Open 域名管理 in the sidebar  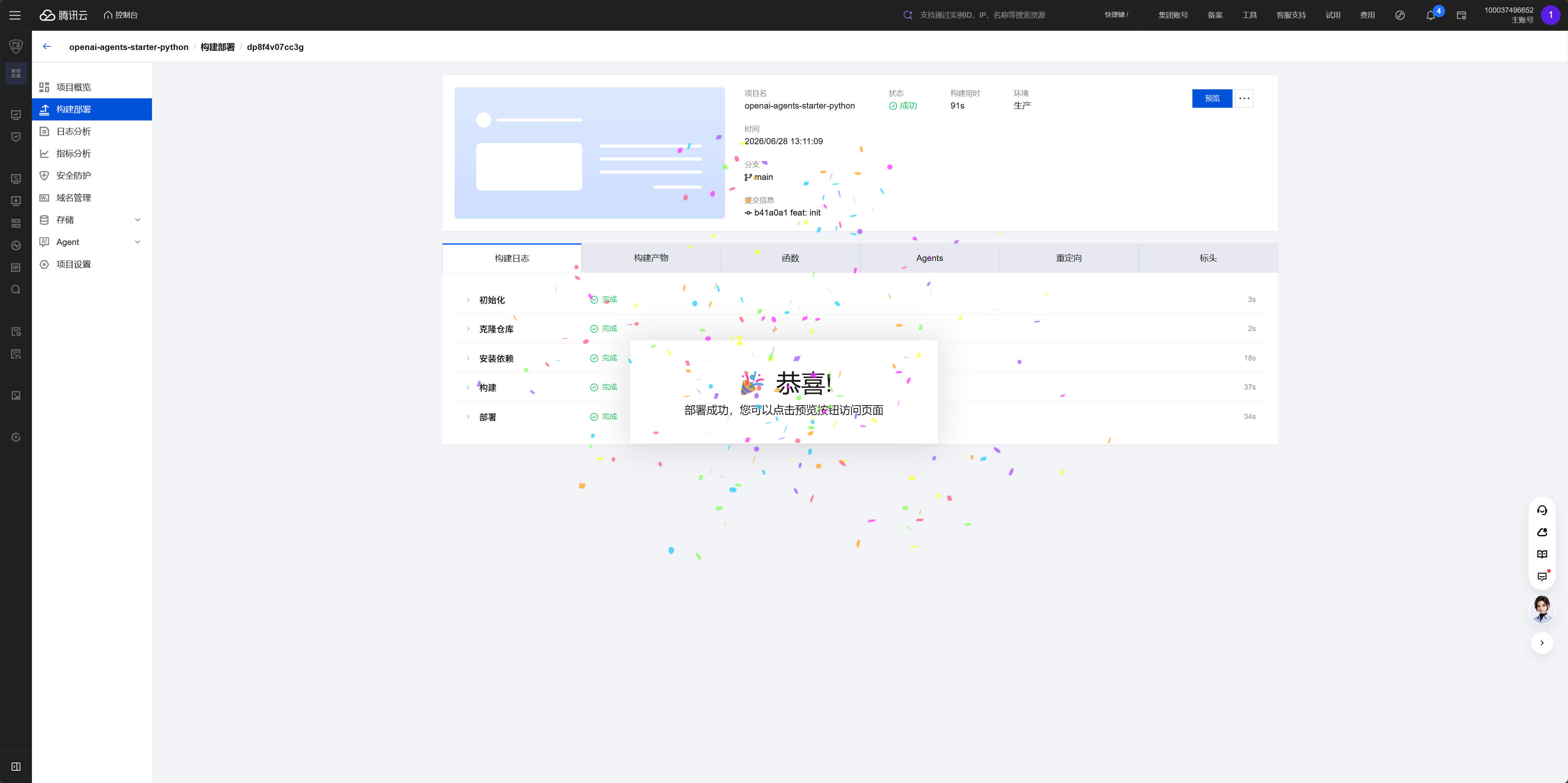[92, 198]
